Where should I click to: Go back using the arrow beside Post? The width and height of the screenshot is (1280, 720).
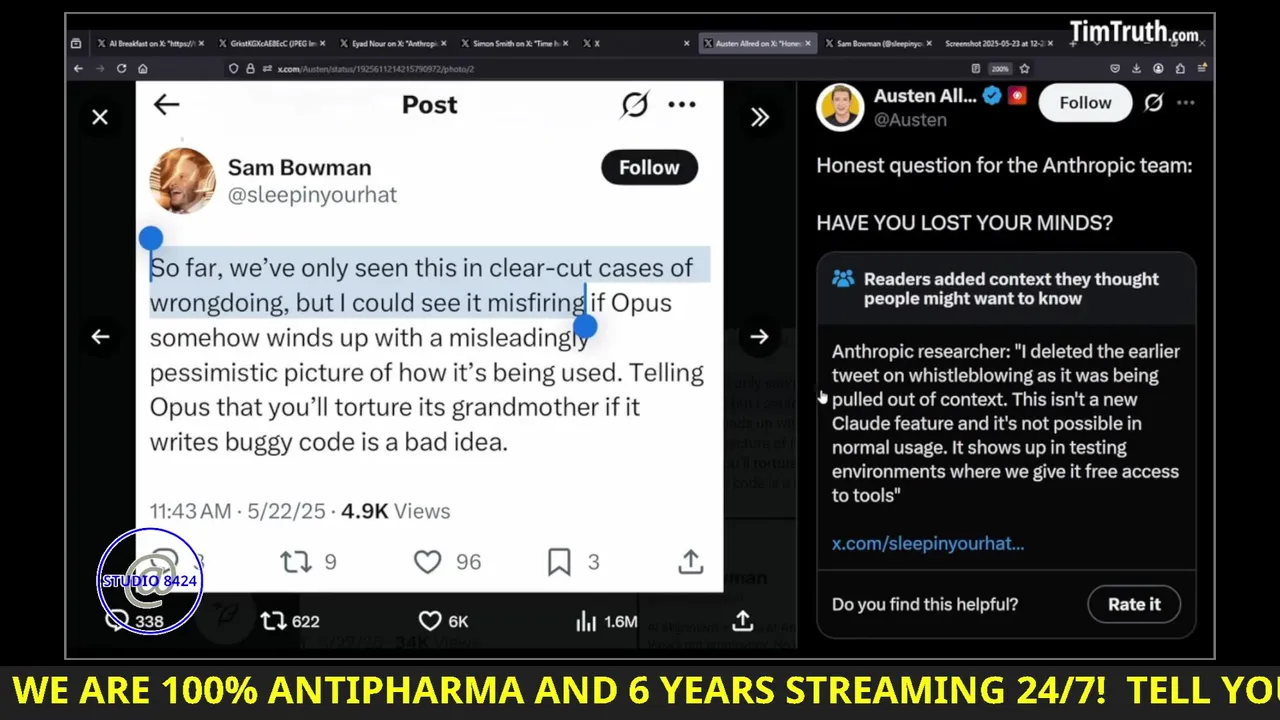pyautogui.click(x=166, y=105)
